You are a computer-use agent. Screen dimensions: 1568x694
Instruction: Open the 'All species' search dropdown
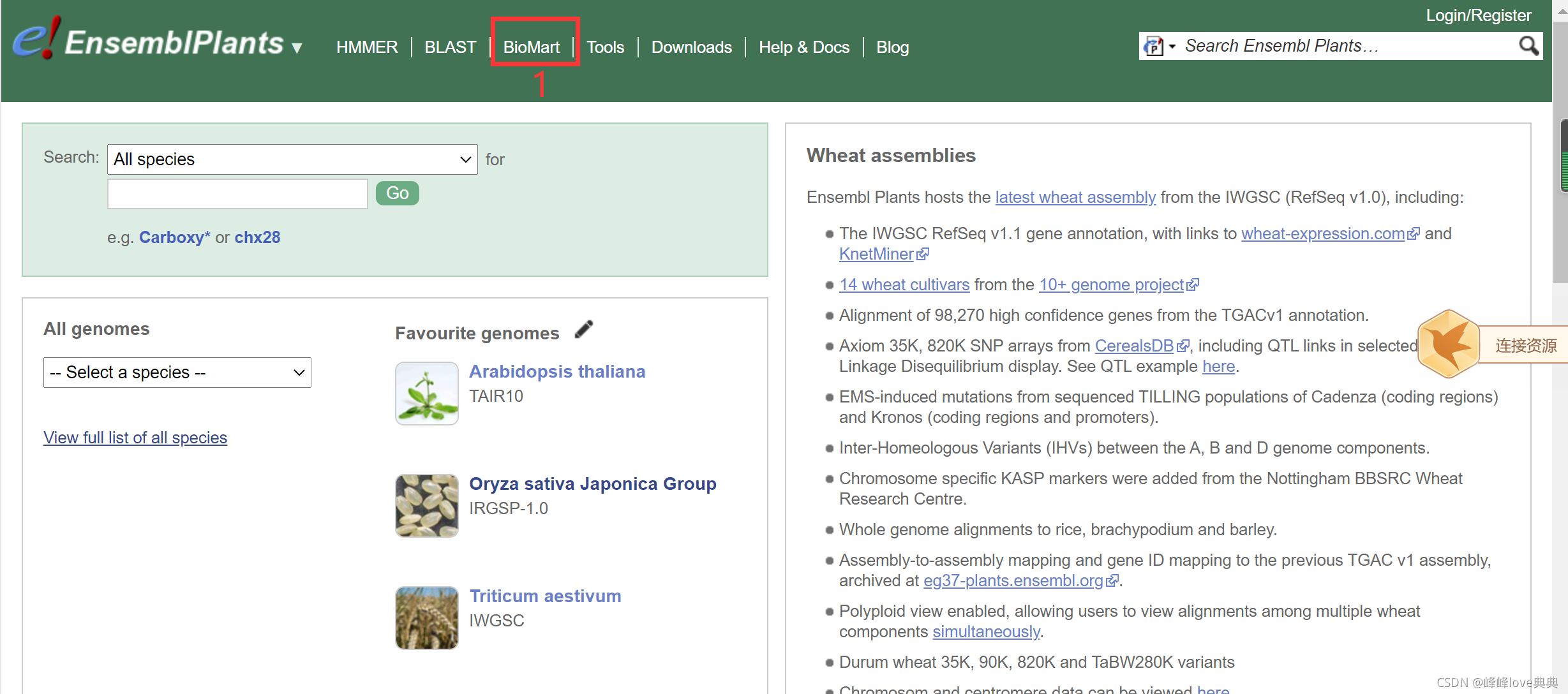292,159
